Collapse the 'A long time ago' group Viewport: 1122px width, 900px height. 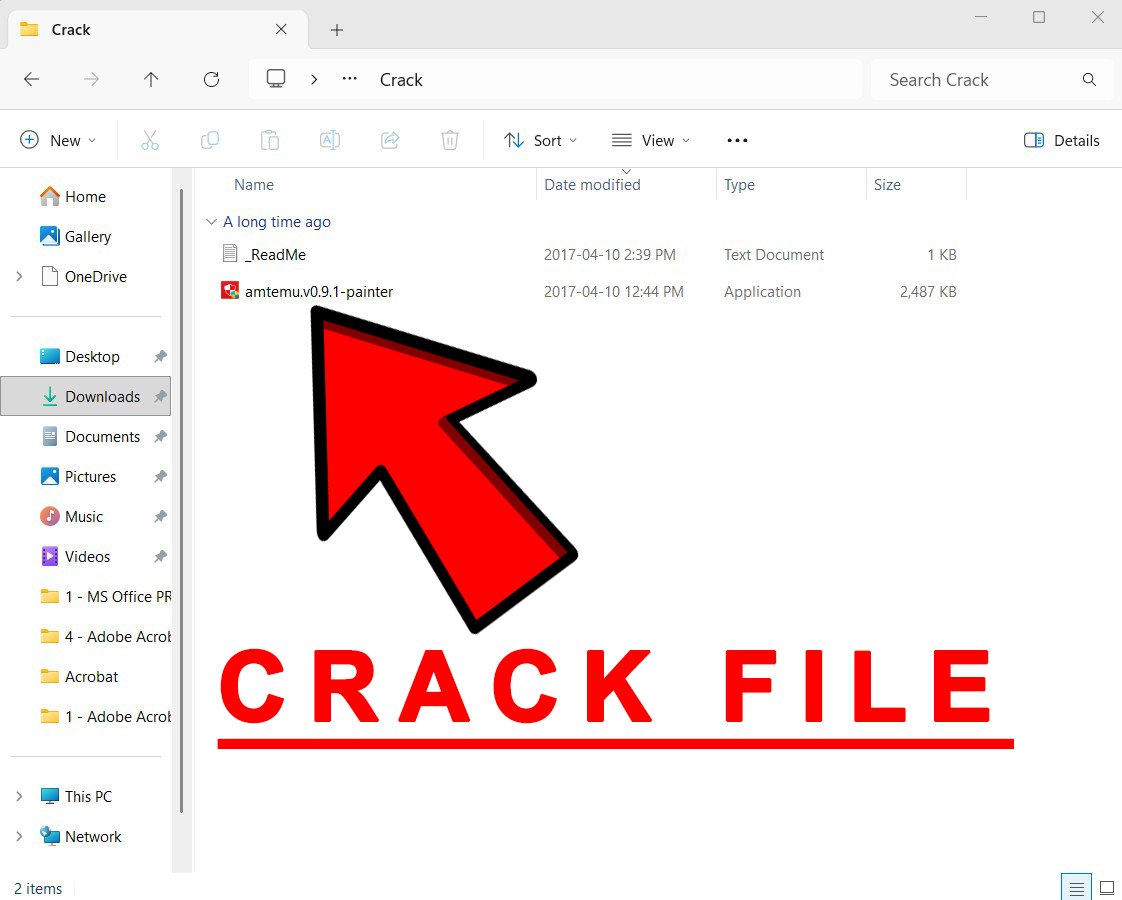pos(211,222)
